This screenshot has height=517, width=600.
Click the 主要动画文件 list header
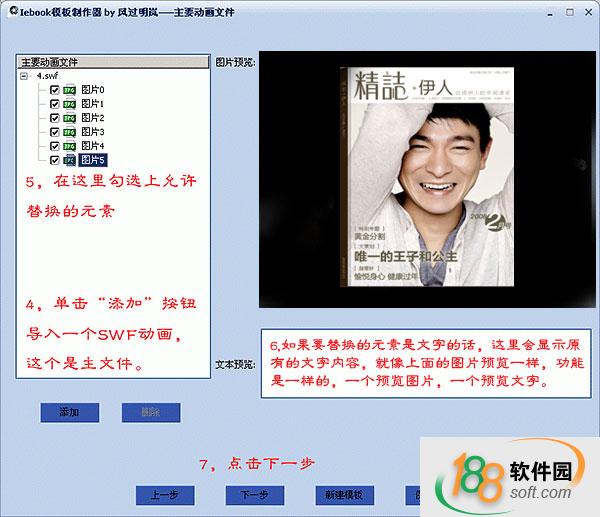[113, 62]
